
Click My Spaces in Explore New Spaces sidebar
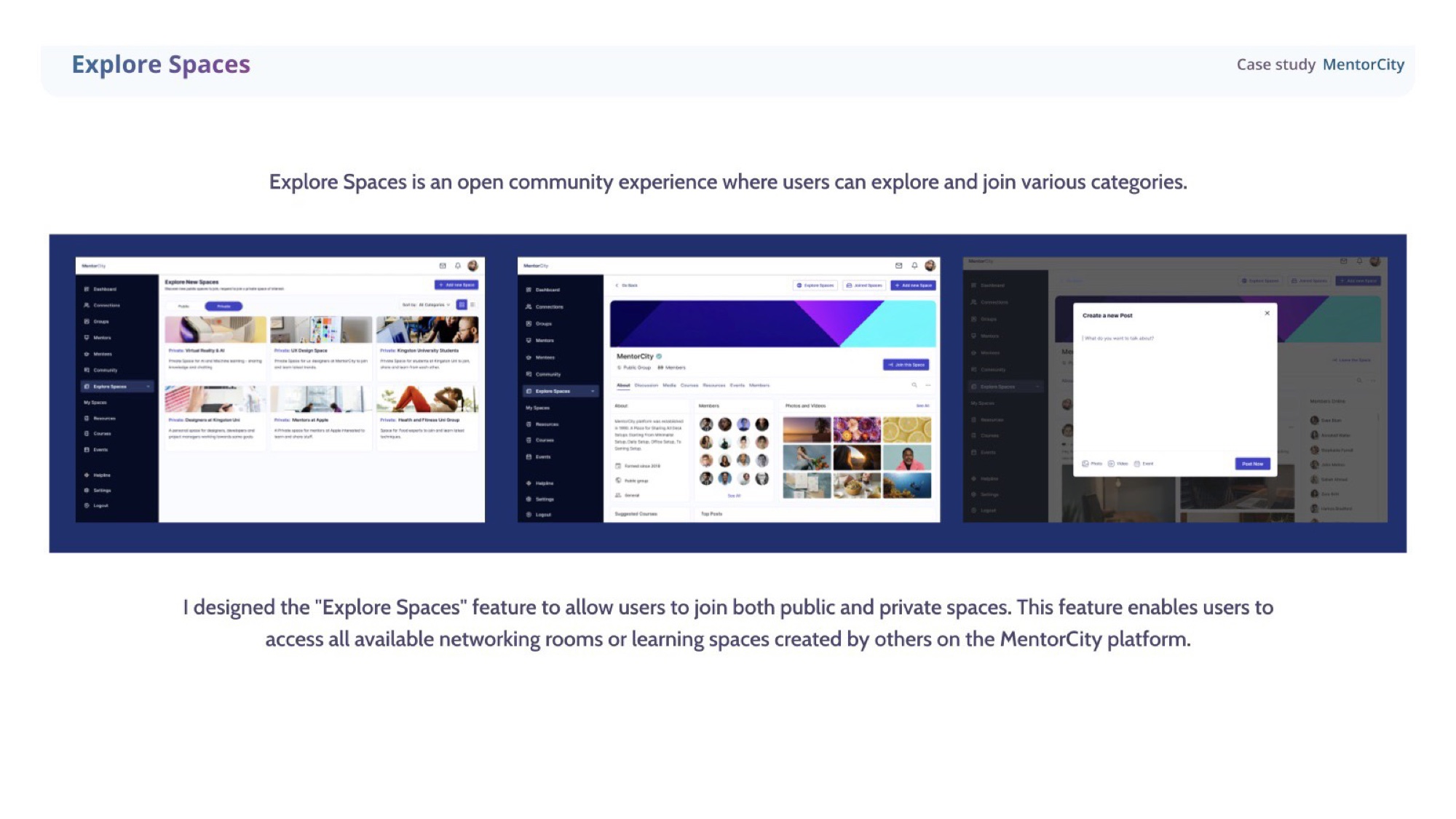coord(95,403)
